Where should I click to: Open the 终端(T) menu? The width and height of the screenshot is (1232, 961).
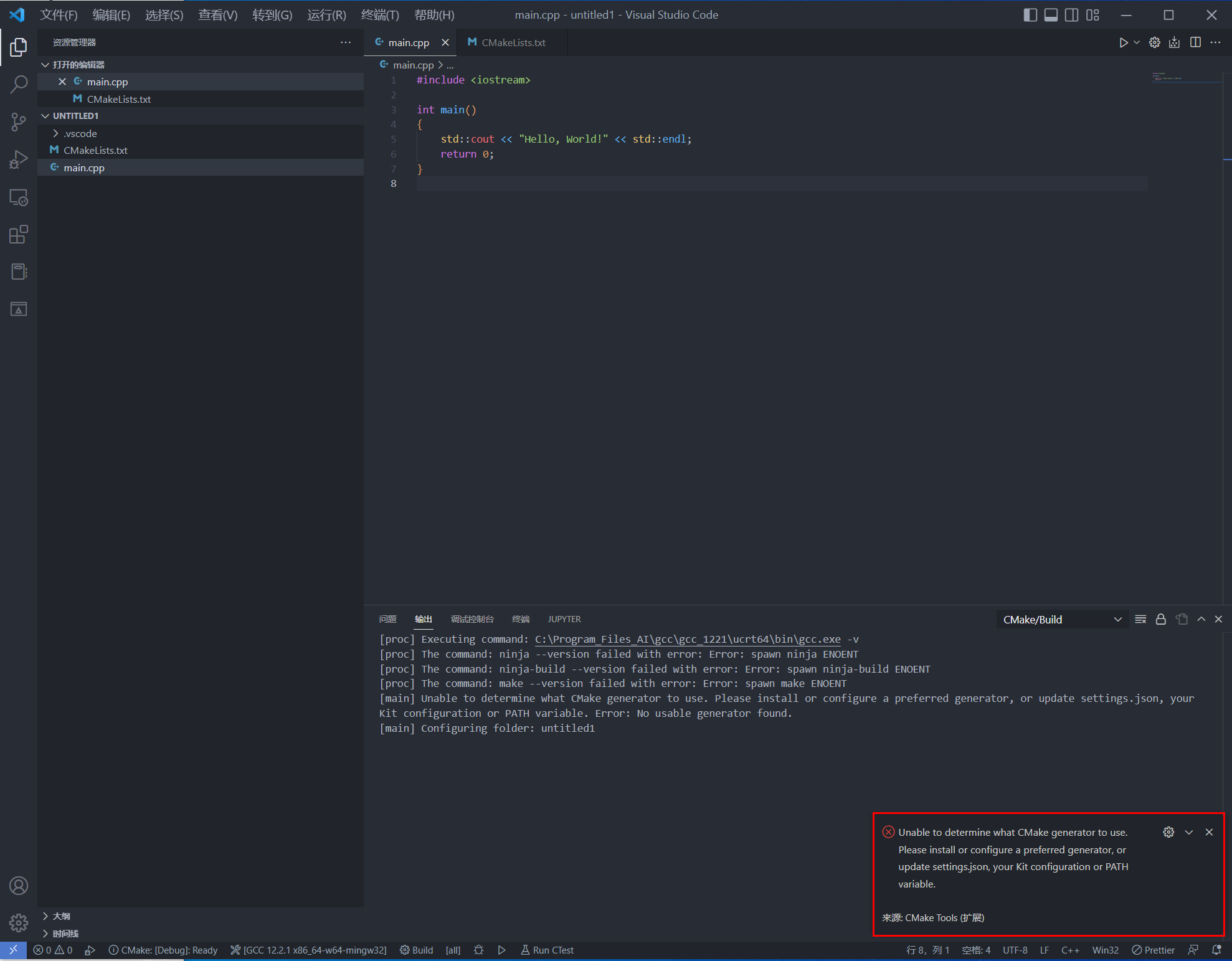click(379, 15)
